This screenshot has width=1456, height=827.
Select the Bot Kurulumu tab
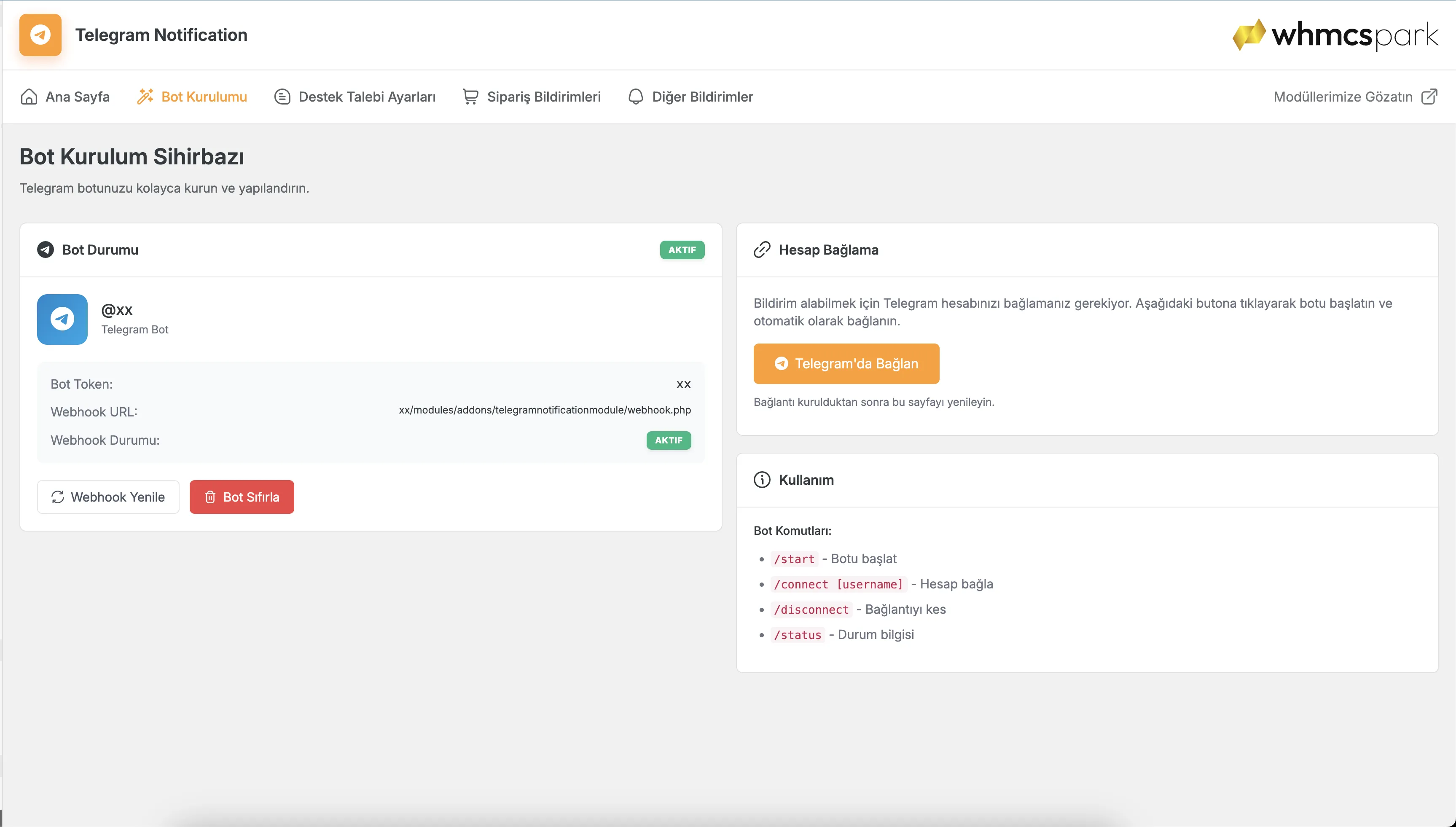(192, 97)
